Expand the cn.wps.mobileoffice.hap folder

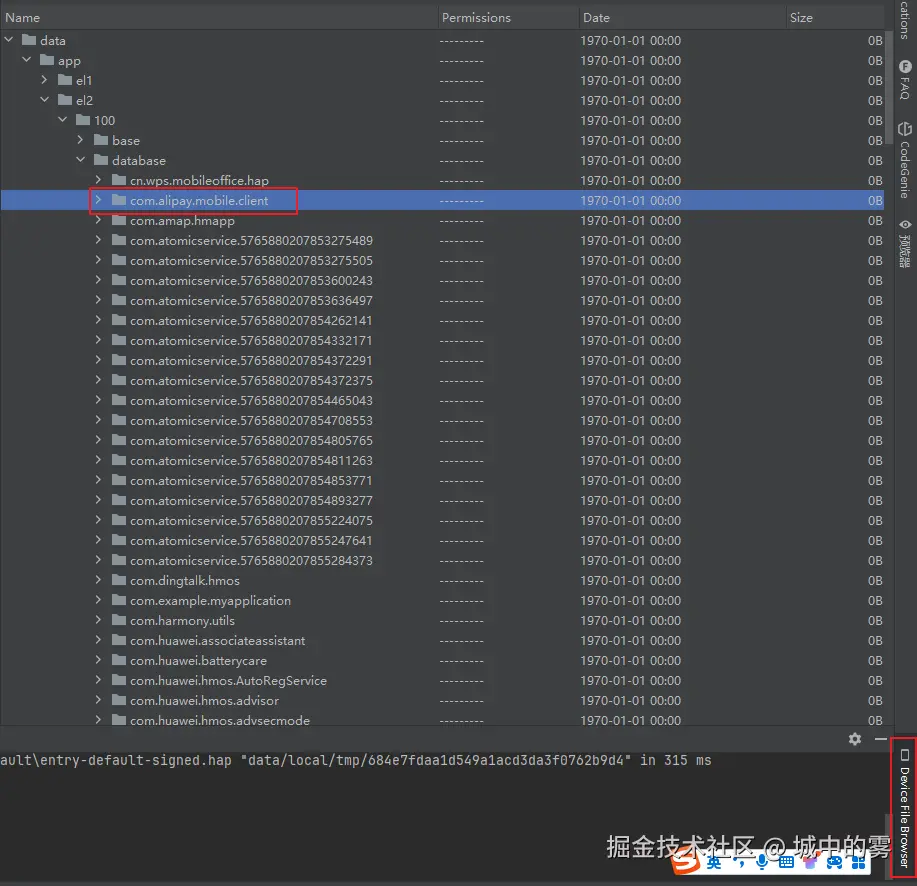click(x=98, y=180)
